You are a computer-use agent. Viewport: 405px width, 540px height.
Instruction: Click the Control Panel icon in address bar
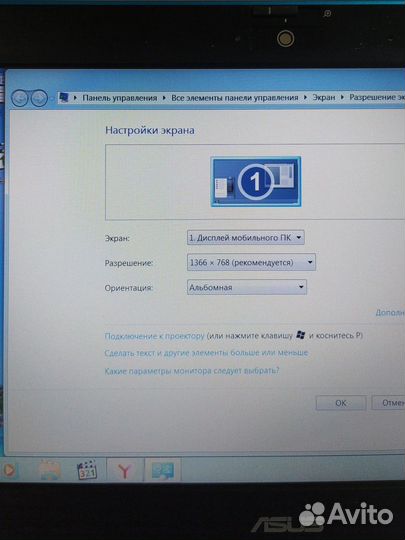[64, 97]
